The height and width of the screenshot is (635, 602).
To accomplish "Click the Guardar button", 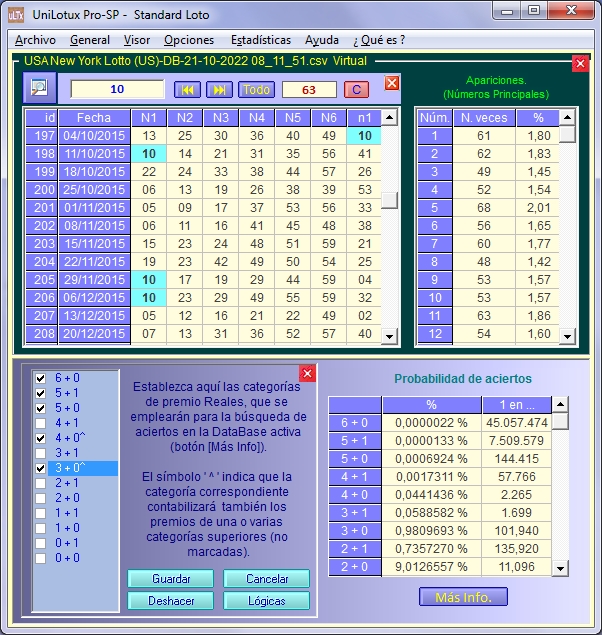I will (x=170, y=579).
